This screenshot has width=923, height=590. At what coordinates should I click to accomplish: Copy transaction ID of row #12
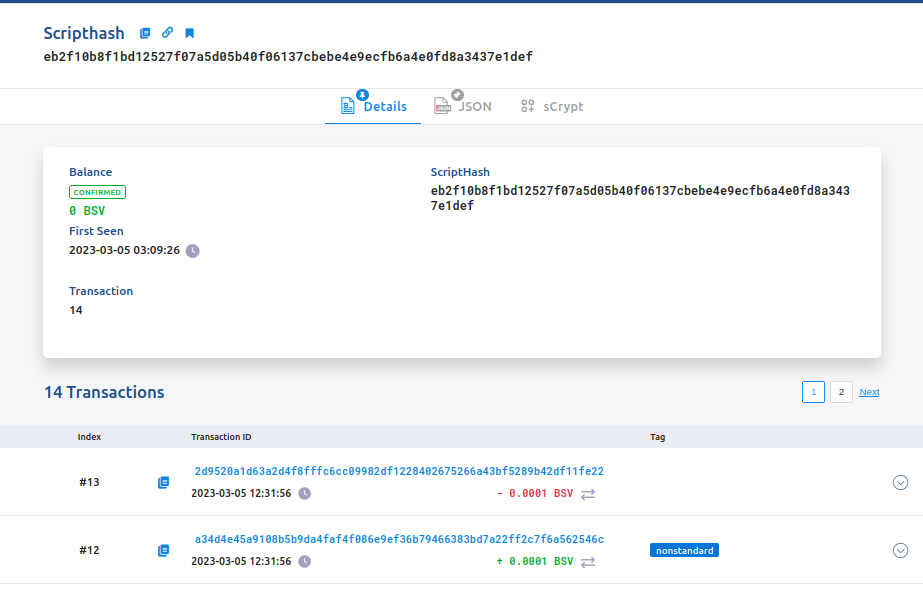[x=163, y=551]
